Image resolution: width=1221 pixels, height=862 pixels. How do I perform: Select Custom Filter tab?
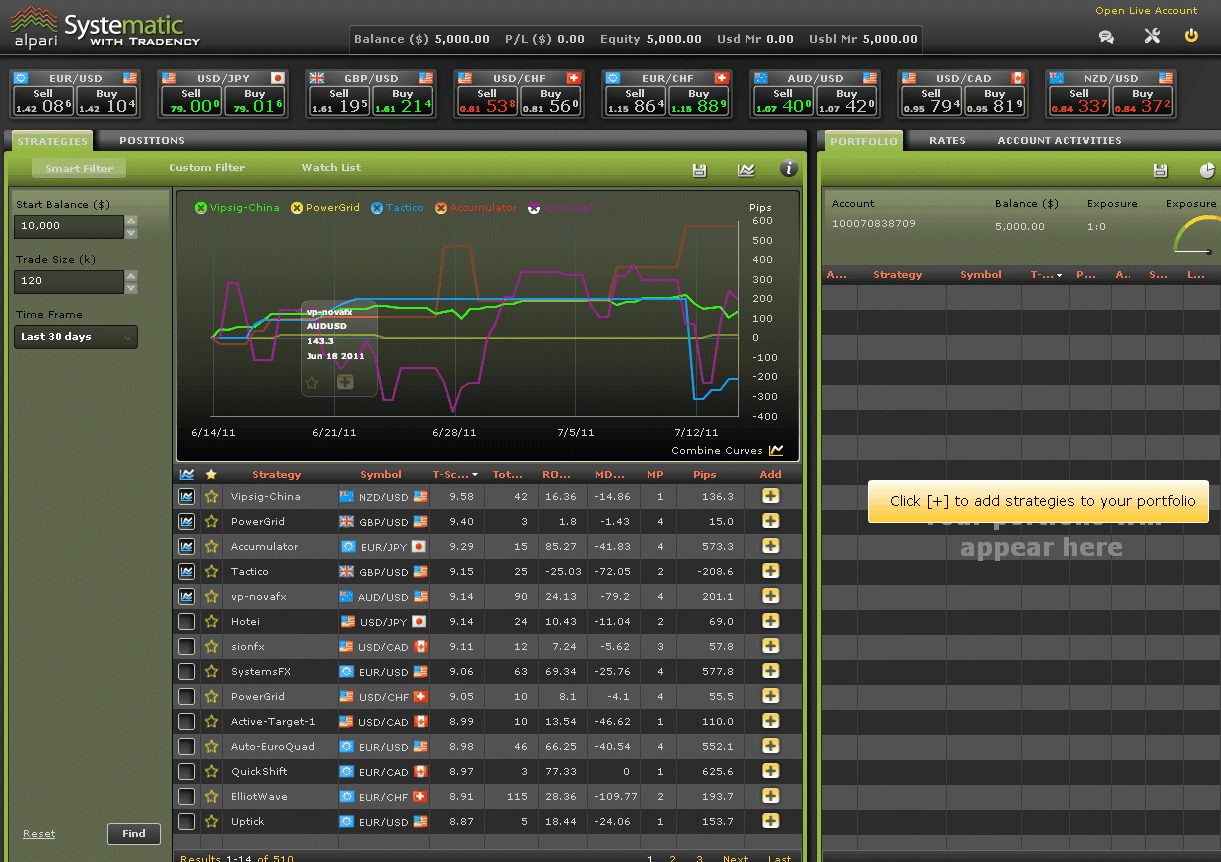point(207,168)
